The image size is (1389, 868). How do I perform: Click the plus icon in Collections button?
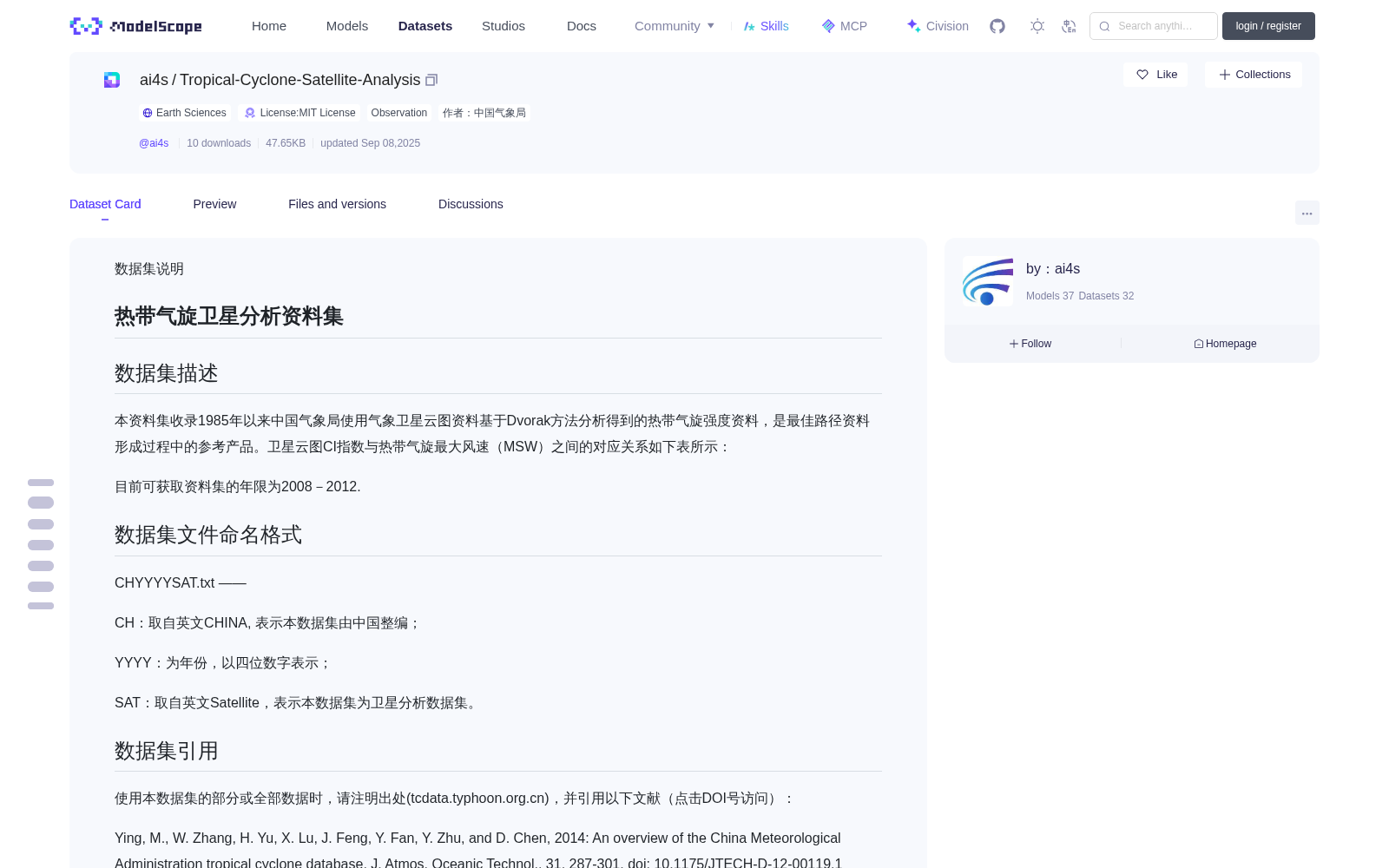pos(1225,75)
